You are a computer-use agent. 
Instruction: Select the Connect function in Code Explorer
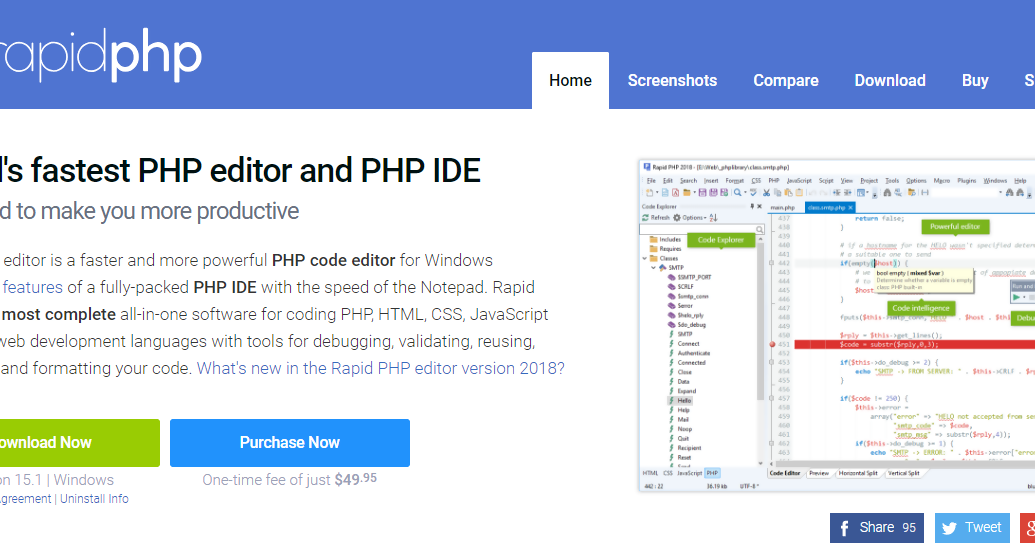click(688, 344)
